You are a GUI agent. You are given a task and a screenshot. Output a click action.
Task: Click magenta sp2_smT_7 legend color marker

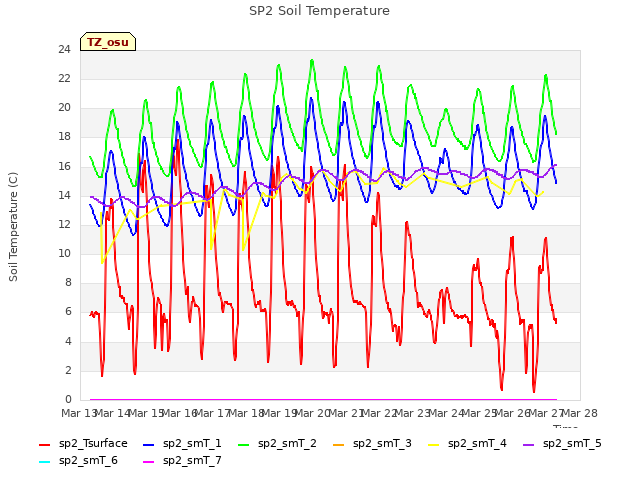(149, 462)
